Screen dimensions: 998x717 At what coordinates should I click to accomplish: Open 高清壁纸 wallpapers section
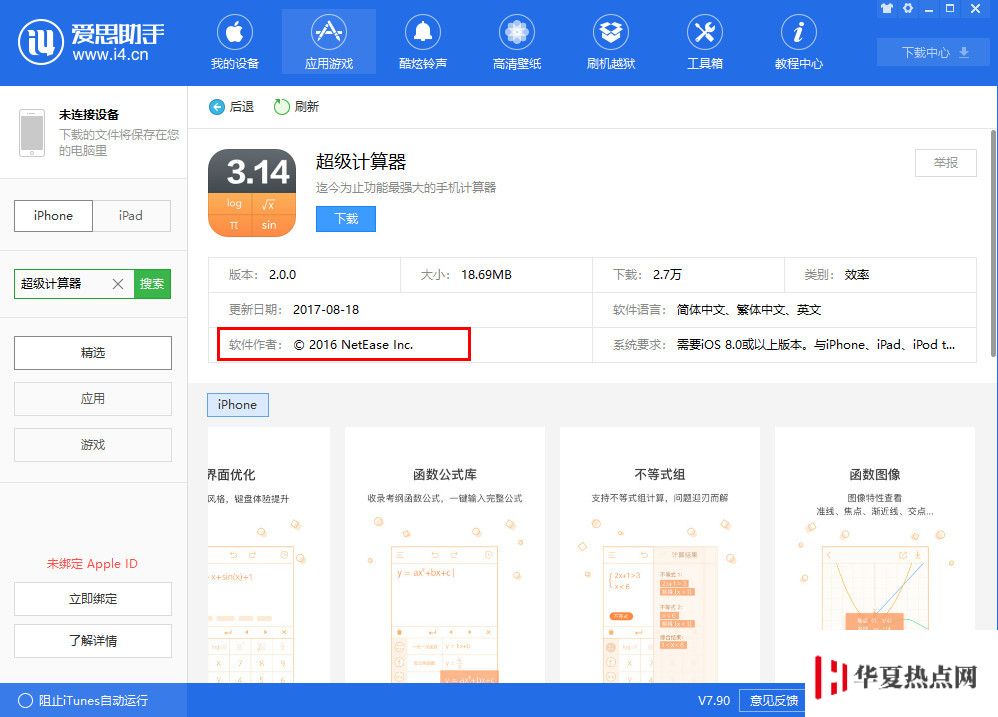(517, 42)
